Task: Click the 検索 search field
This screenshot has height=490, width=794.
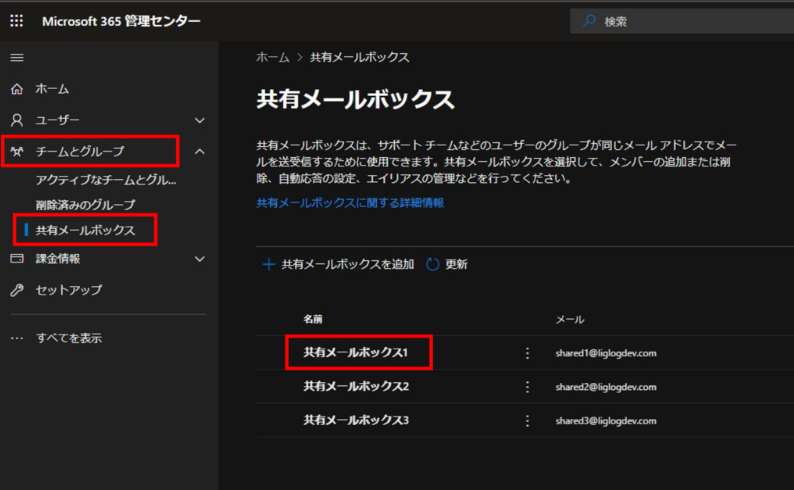Action: click(x=682, y=21)
